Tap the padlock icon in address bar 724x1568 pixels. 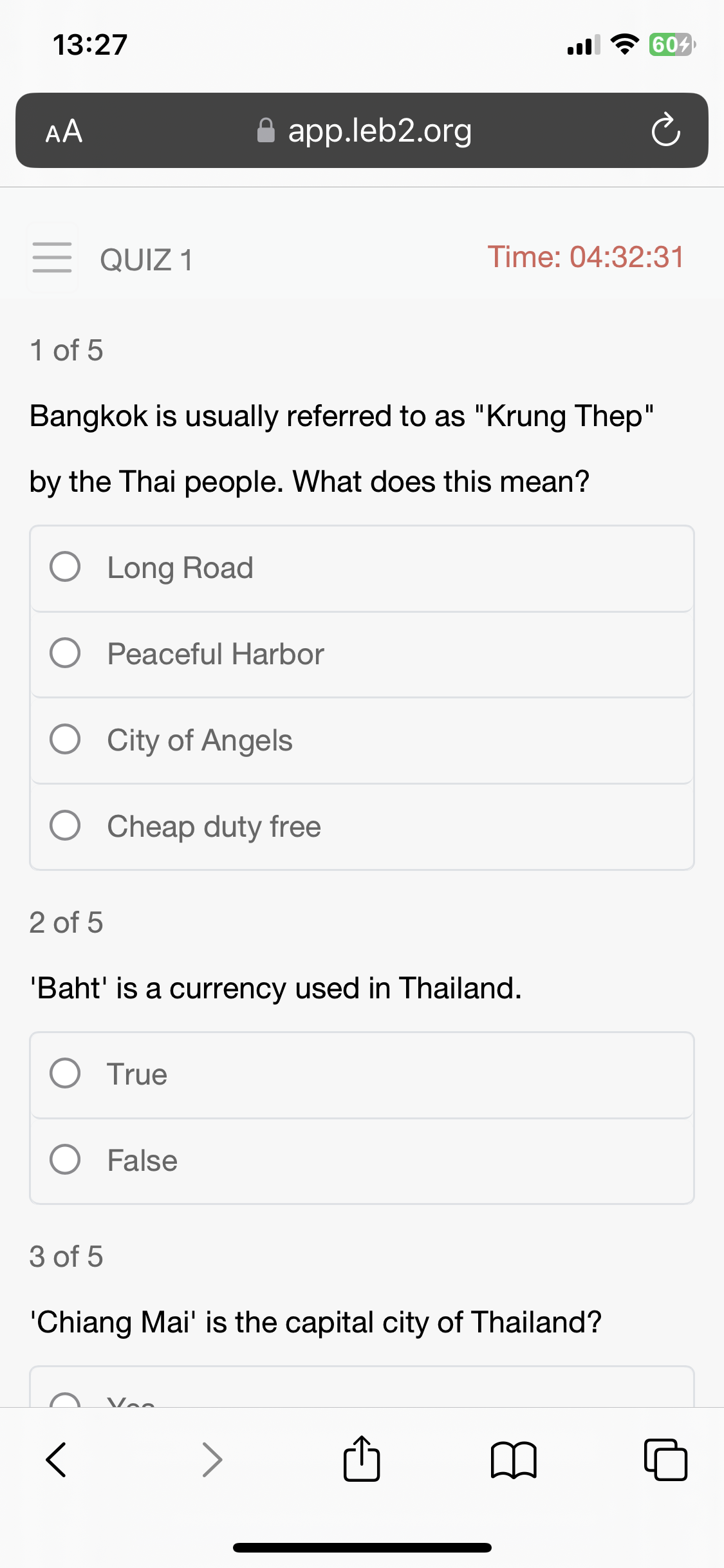[x=266, y=130]
